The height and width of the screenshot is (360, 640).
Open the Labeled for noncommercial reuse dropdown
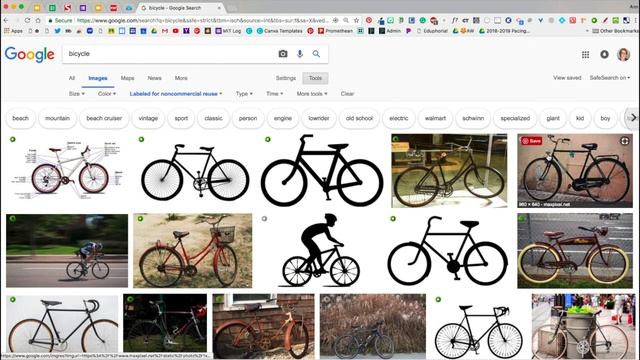(x=176, y=94)
